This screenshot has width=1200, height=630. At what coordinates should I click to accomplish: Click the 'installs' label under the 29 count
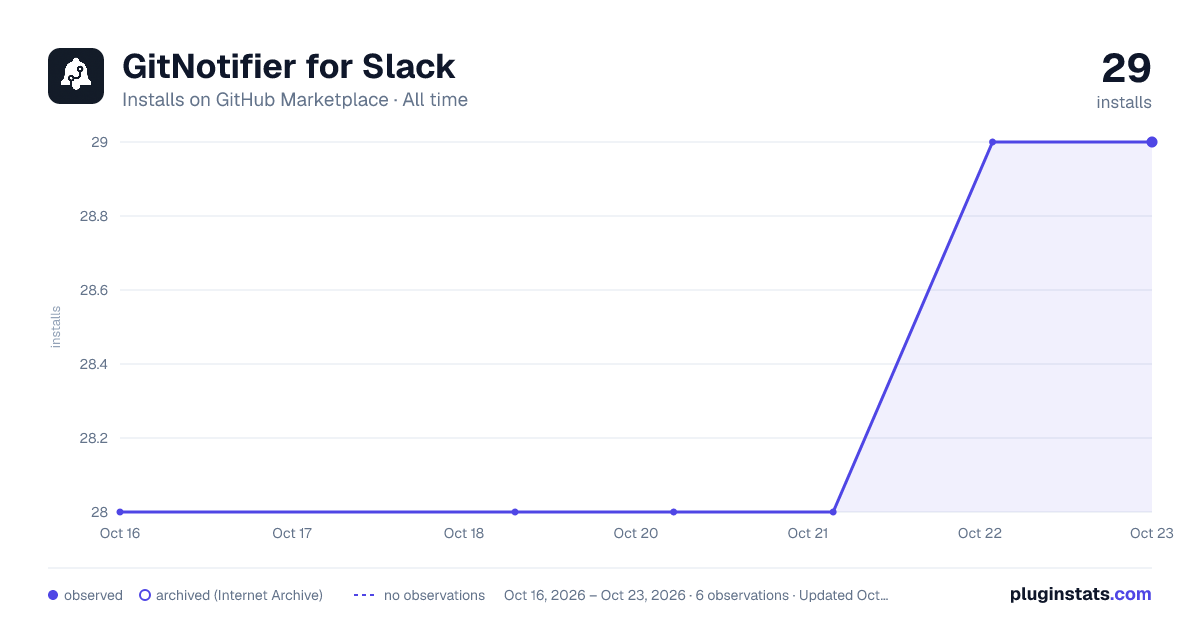click(x=1124, y=102)
